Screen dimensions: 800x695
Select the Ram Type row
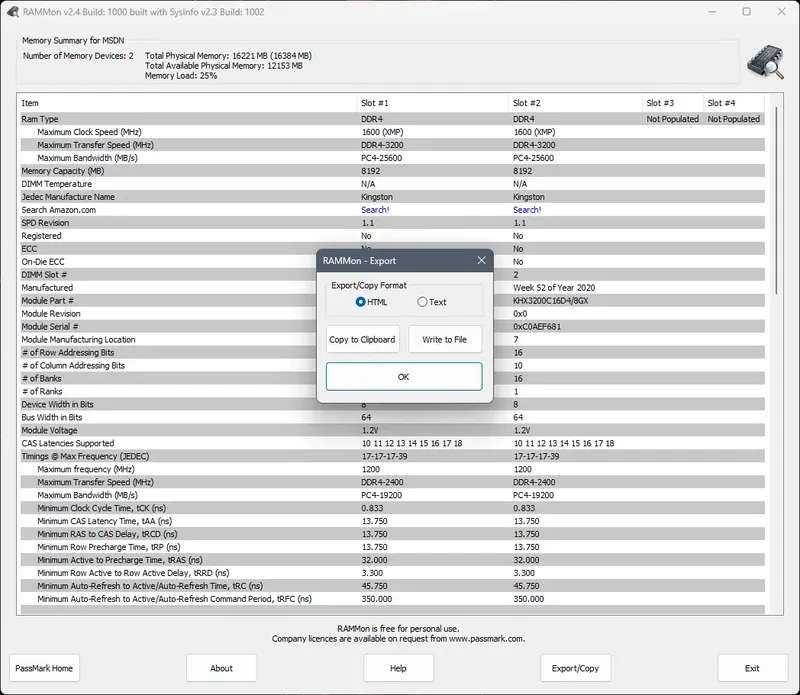[392, 119]
